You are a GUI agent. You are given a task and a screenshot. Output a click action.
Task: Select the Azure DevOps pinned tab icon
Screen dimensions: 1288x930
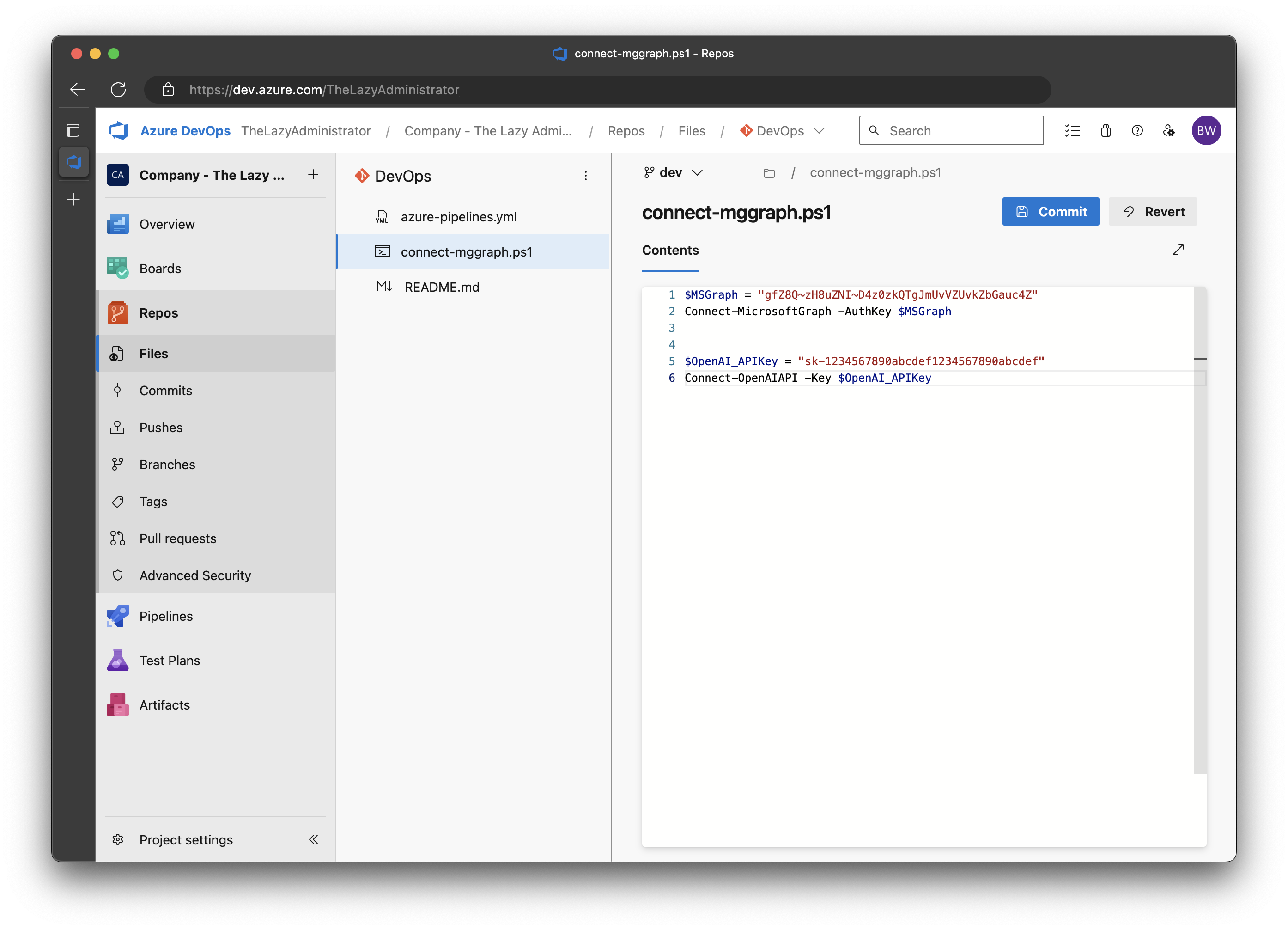pos(74,163)
